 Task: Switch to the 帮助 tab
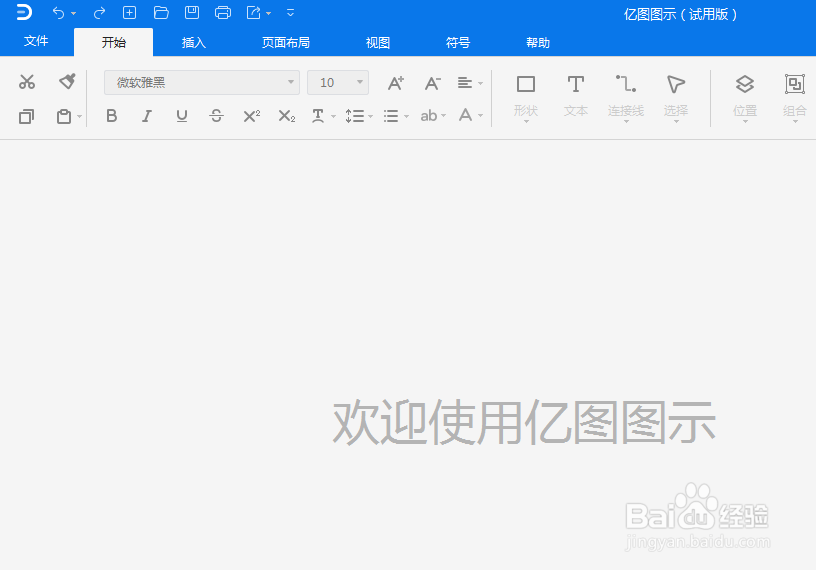[x=538, y=43]
